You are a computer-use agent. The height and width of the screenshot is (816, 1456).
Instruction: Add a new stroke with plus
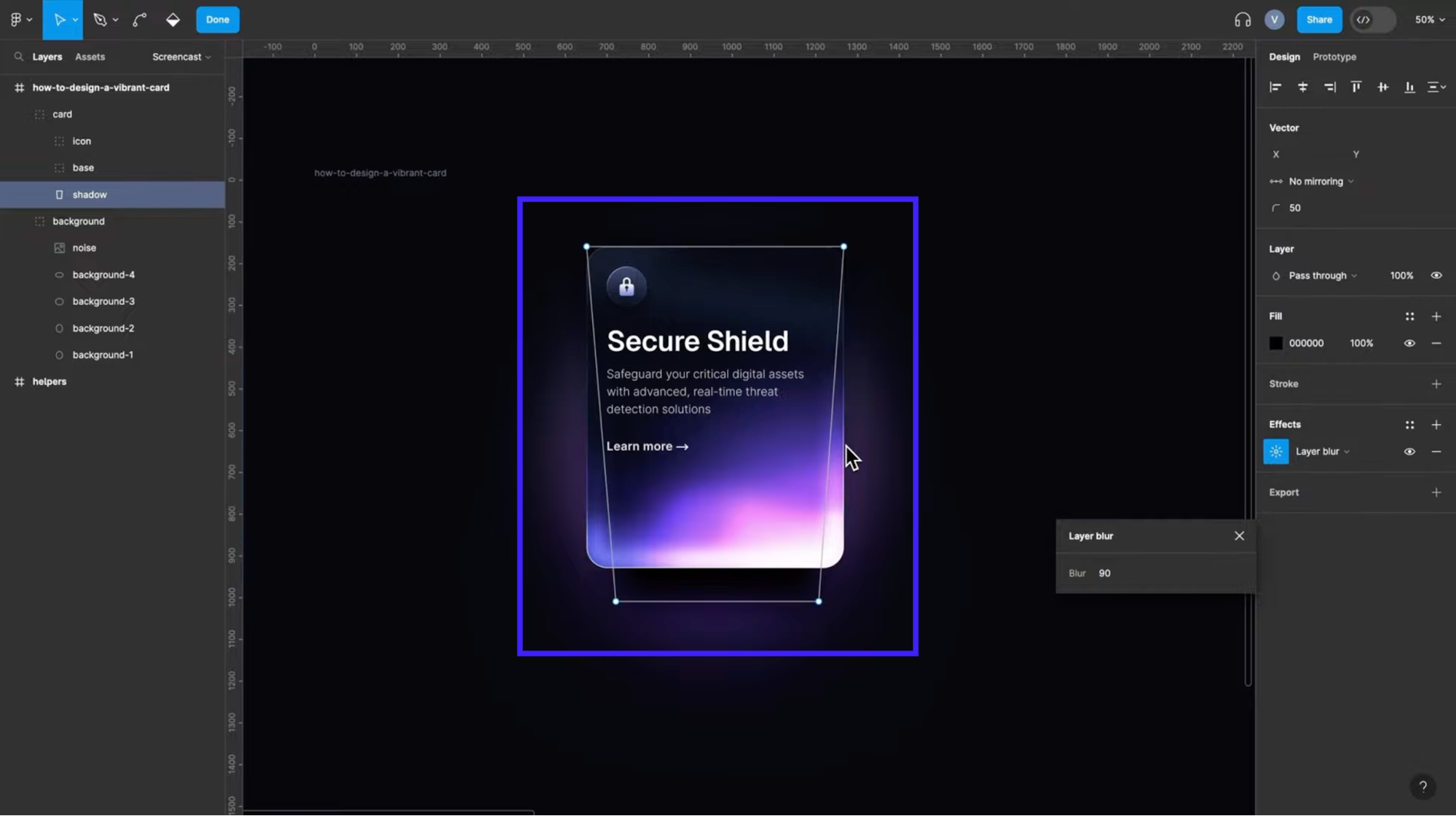pyautogui.click(x=1436, y=384)
